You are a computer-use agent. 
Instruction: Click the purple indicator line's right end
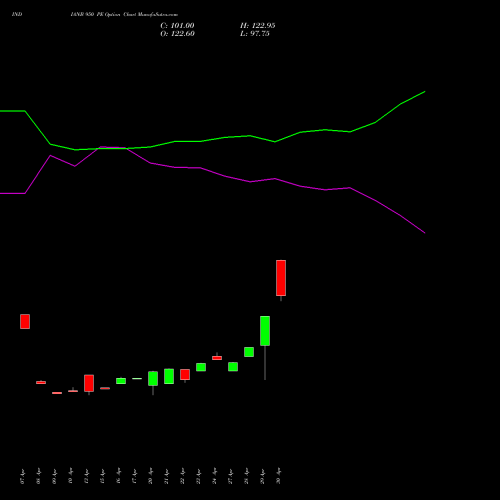pos(425,233)
